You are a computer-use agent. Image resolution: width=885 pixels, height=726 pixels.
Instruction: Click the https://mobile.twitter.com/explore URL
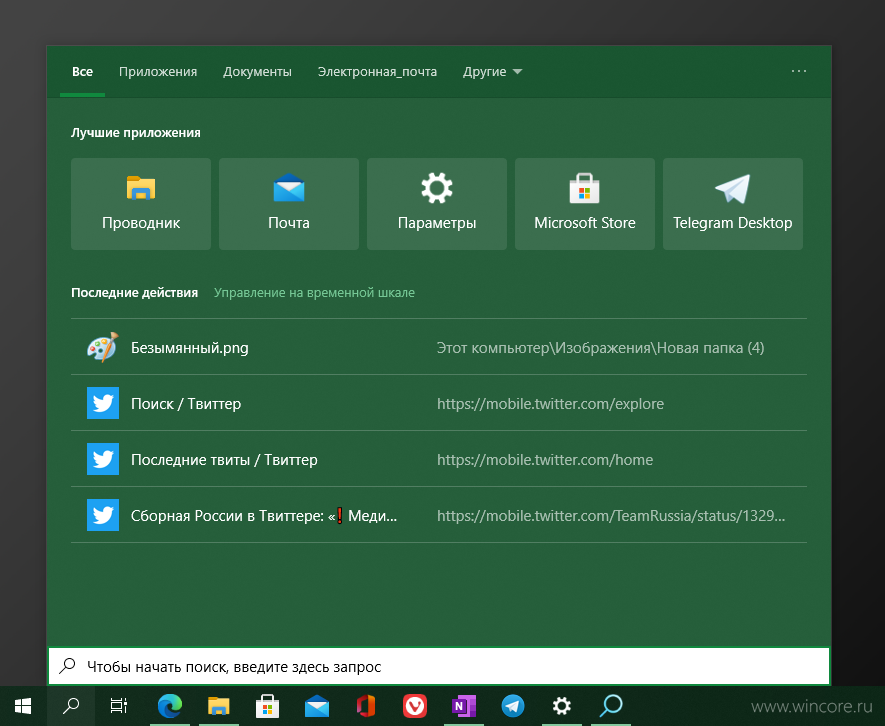tap(550, 403)
